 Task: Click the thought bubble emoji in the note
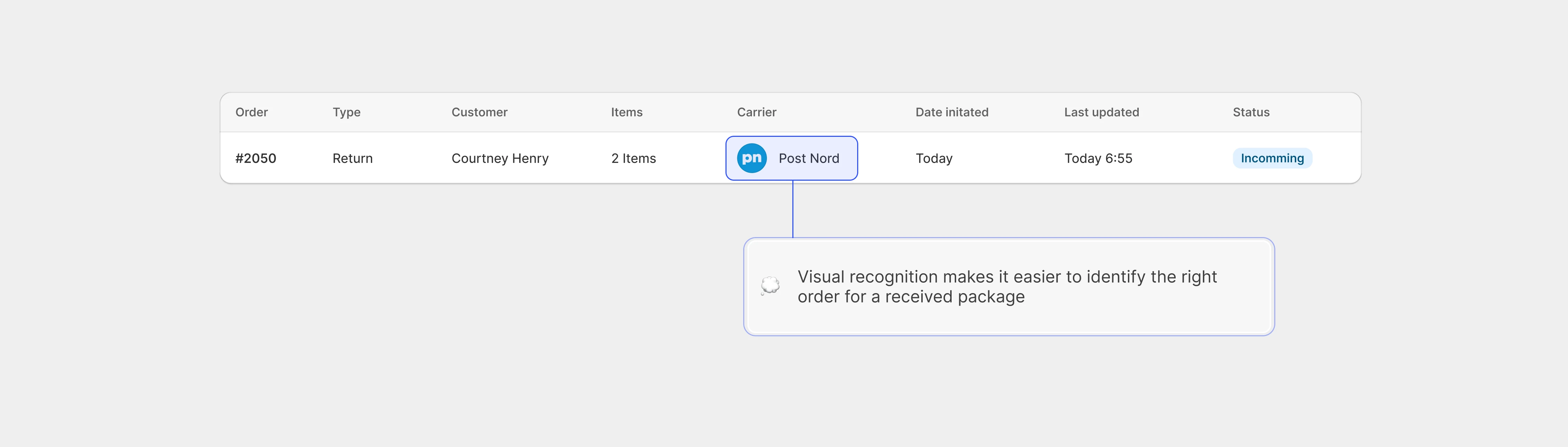pos(770,285)
